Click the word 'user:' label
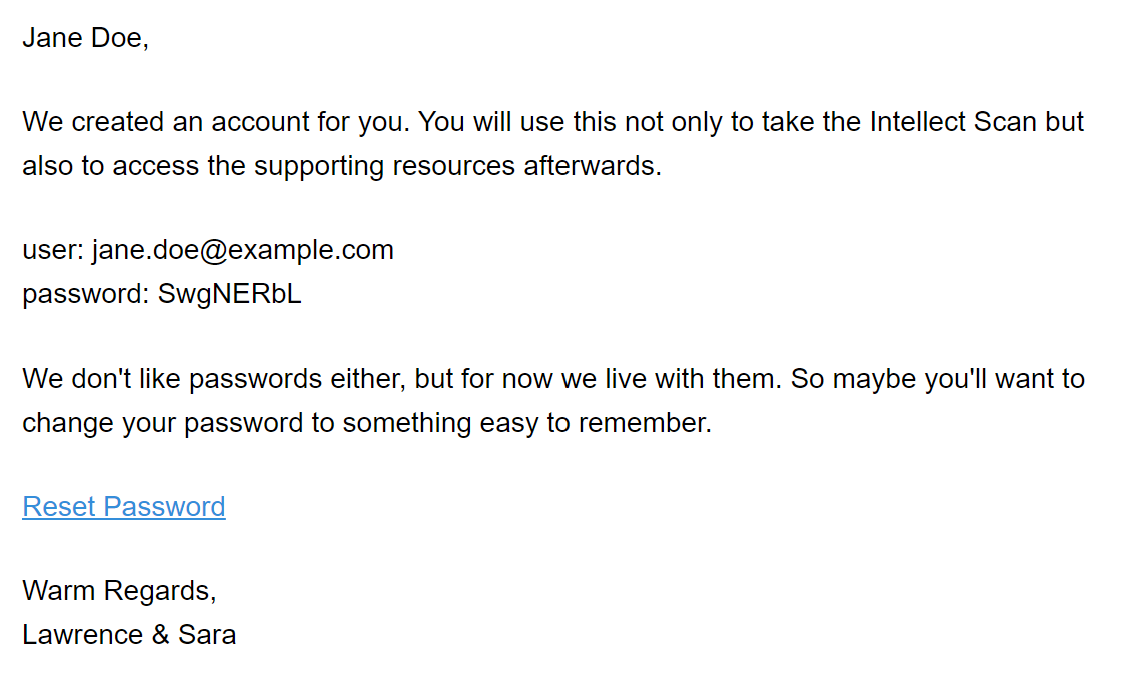 click(x=53, y=250)
